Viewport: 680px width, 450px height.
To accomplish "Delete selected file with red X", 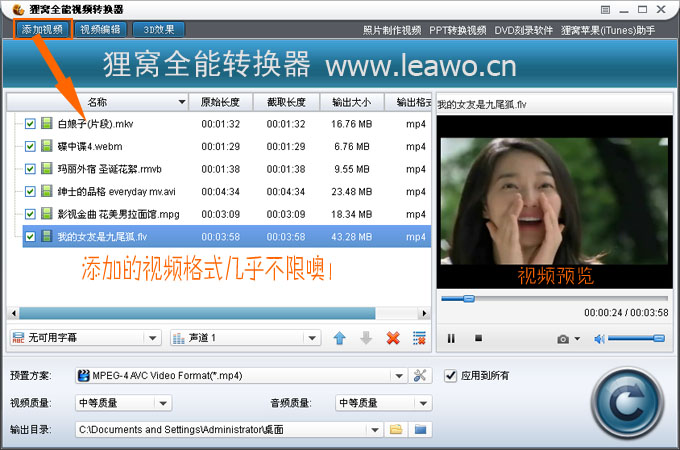I will tap(393, 338).
